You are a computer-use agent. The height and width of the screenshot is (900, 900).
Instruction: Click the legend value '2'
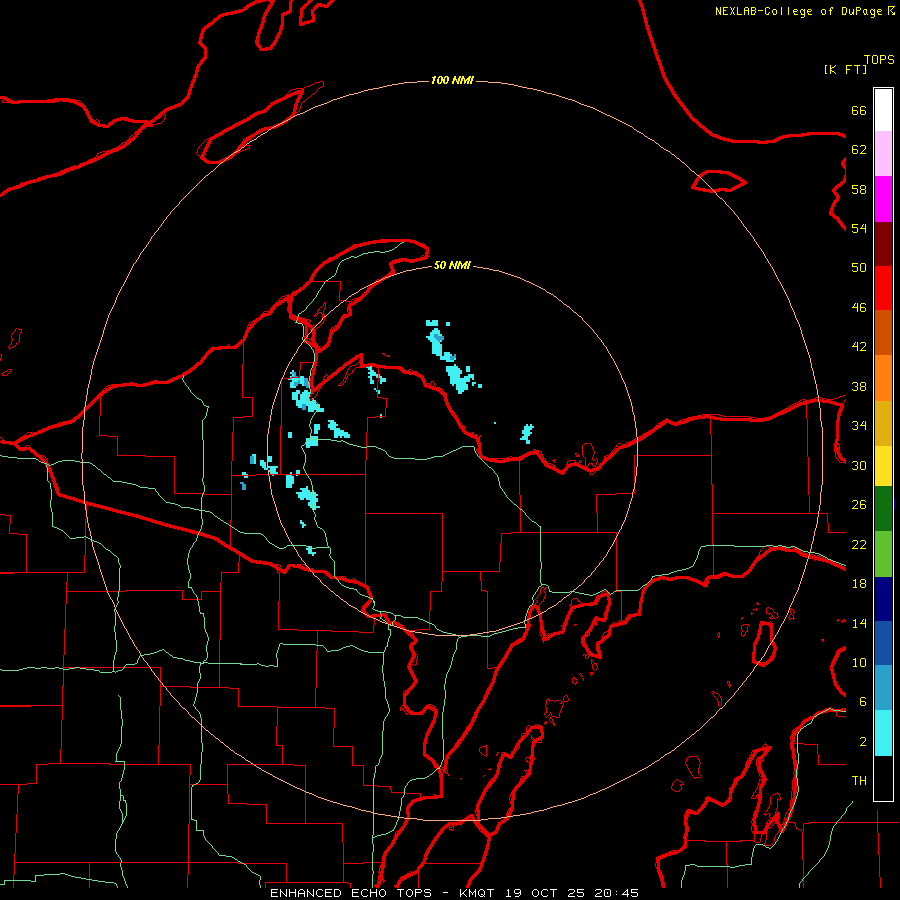pos(863,742)
